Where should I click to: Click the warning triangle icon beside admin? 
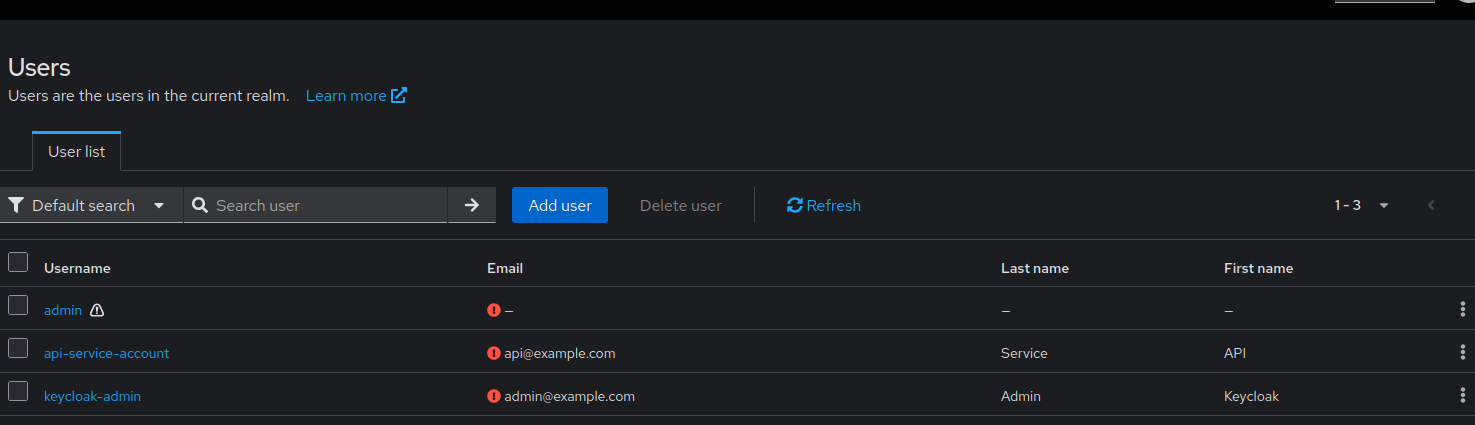(x=97, y=311)
